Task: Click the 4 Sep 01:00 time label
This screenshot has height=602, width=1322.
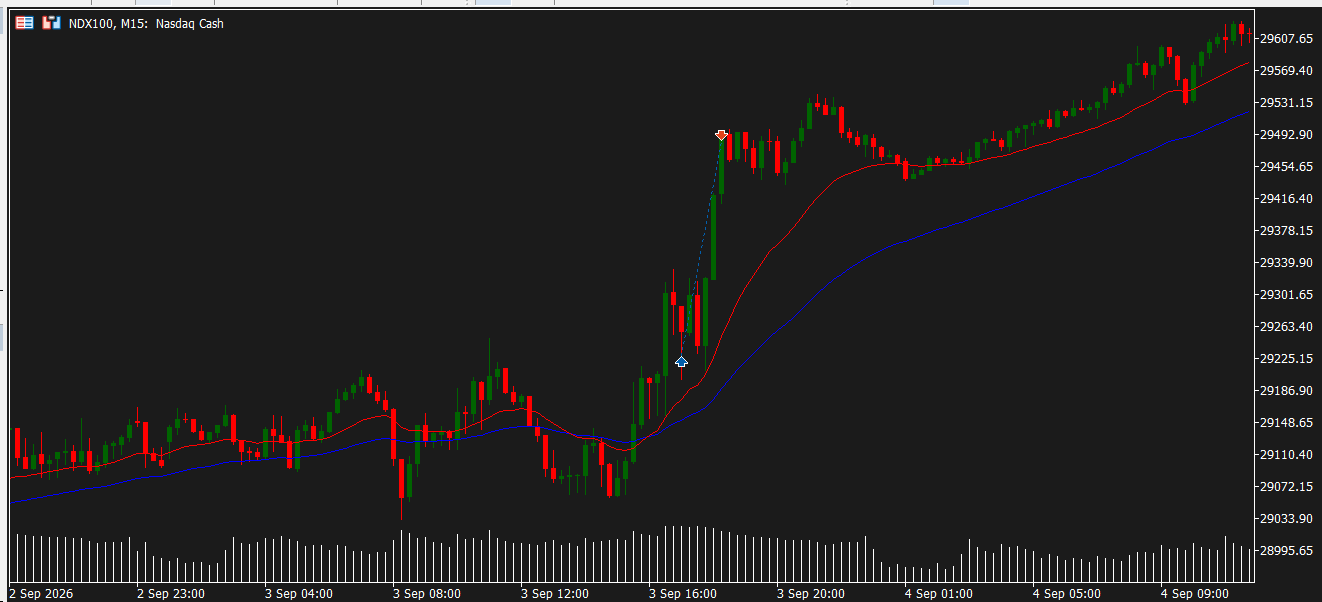Action: pos(939,594)
